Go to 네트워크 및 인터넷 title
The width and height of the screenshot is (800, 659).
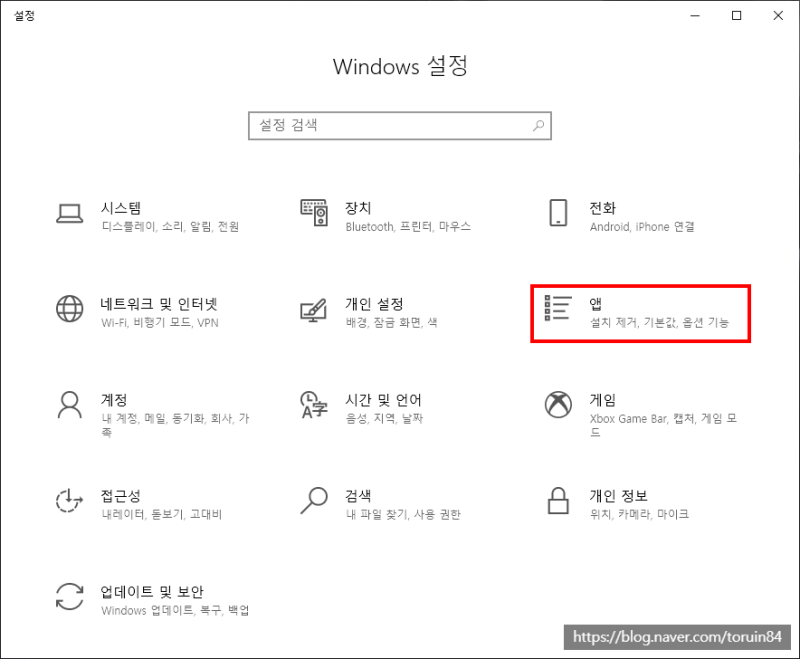(159, 304)
